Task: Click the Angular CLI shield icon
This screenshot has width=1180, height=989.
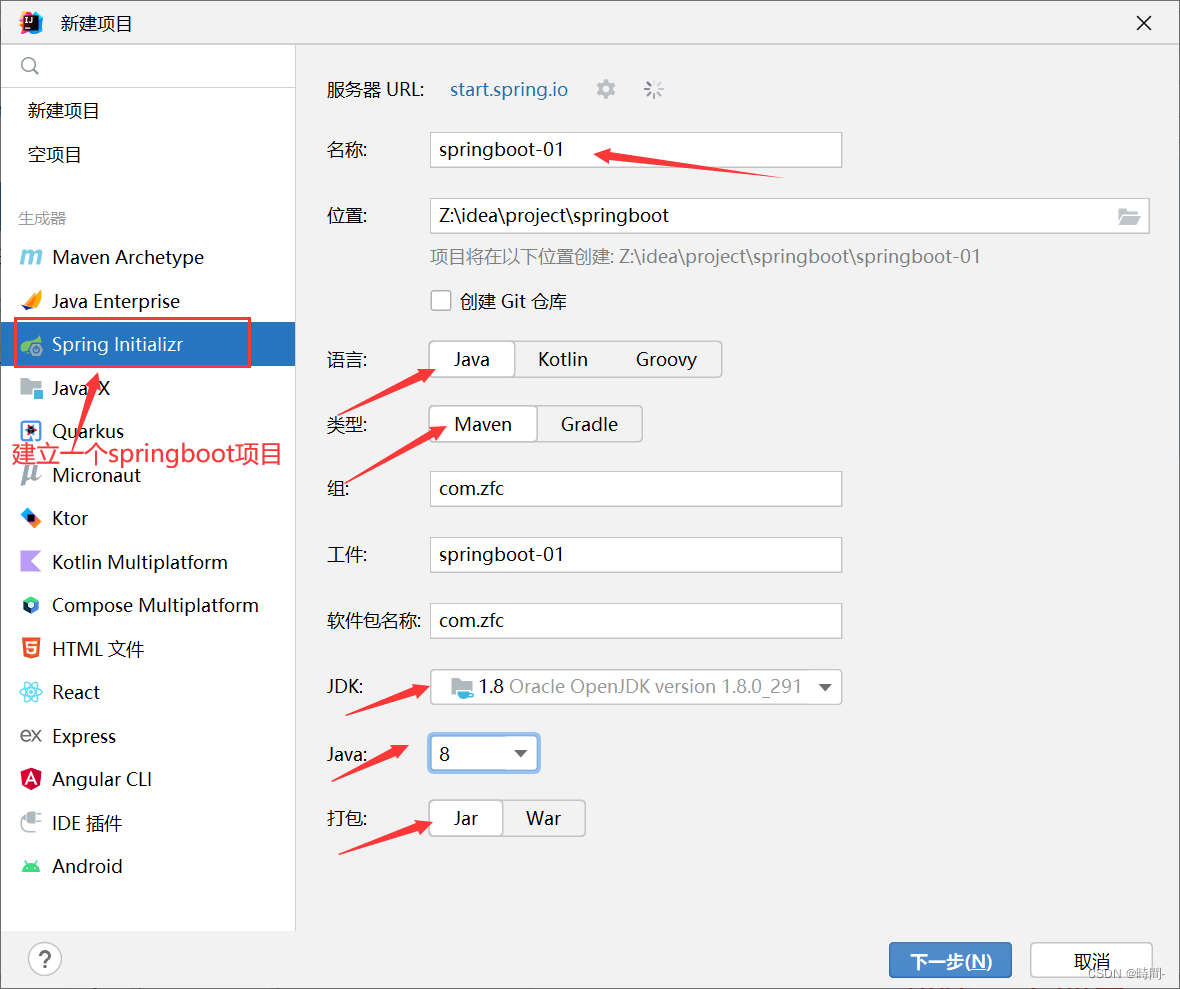Action: tap(31, 779)
